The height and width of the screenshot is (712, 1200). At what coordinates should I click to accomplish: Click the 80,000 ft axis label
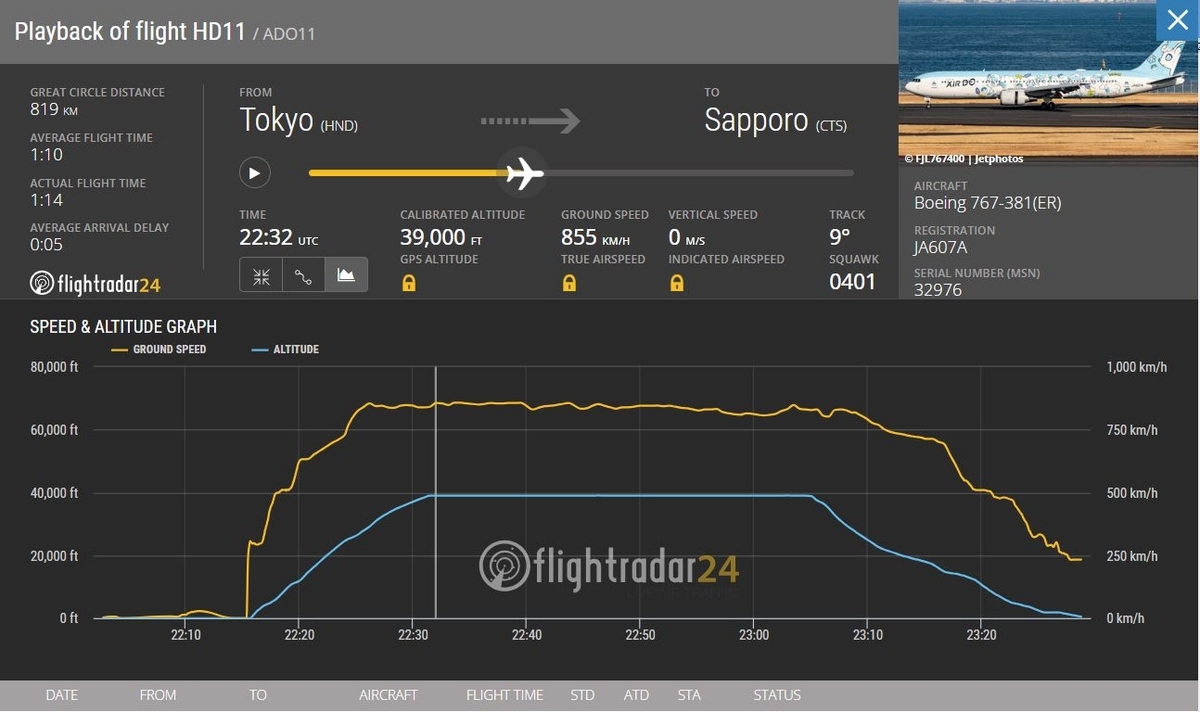tap(54, 367)
